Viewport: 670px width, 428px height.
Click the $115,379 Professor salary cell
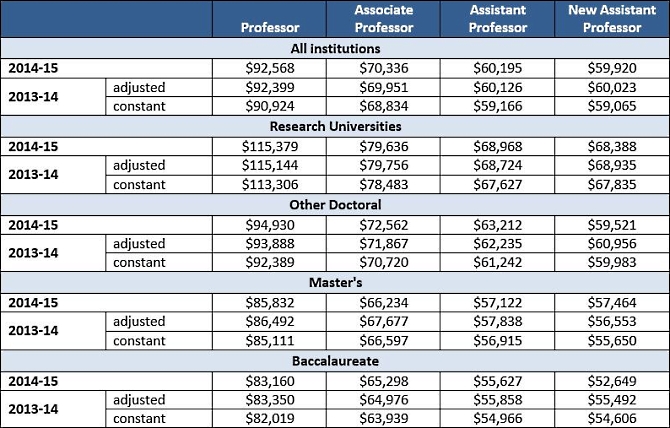(x=270, y=146)
